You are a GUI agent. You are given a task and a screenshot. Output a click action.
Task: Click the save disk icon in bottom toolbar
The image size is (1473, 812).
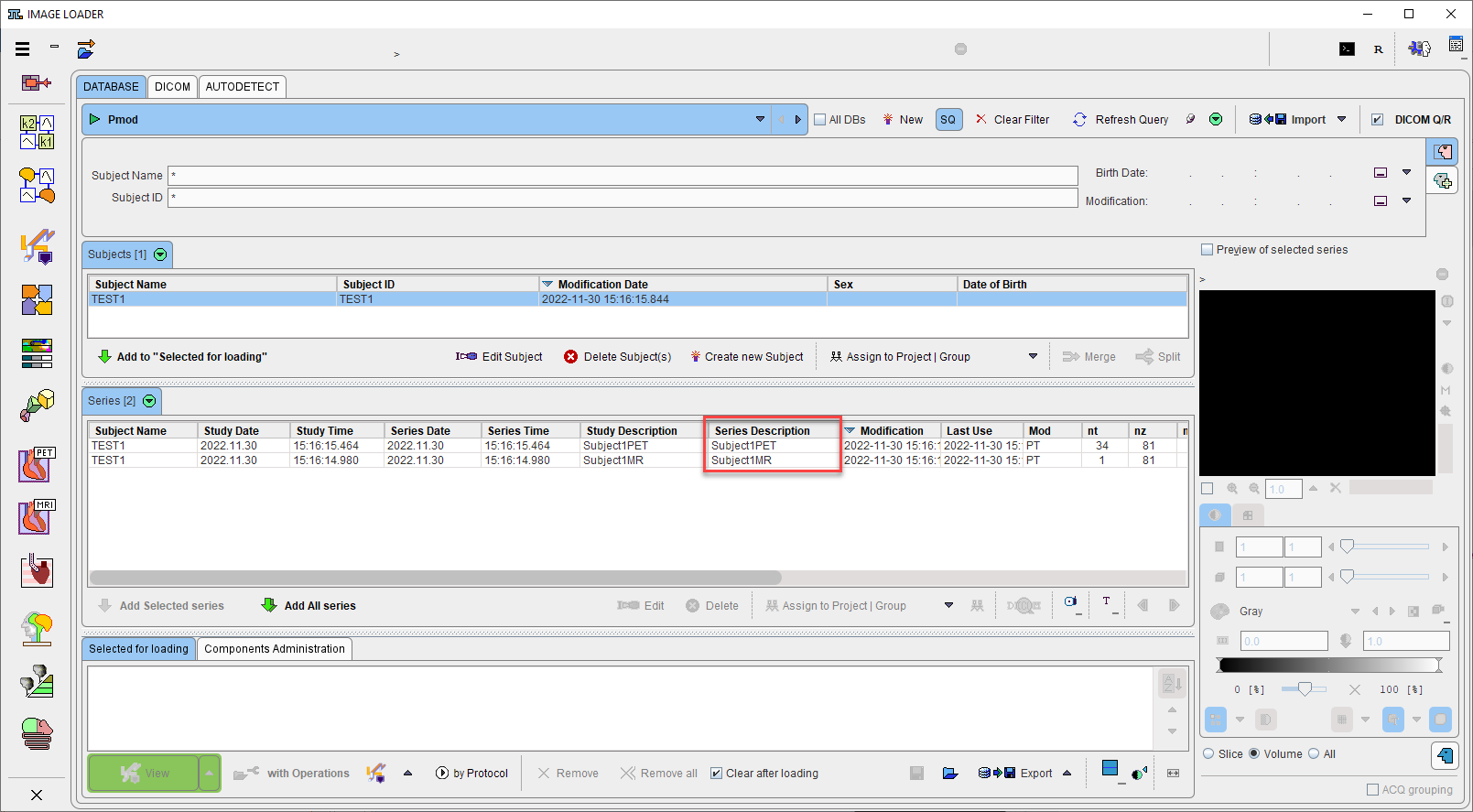point(916,774)
